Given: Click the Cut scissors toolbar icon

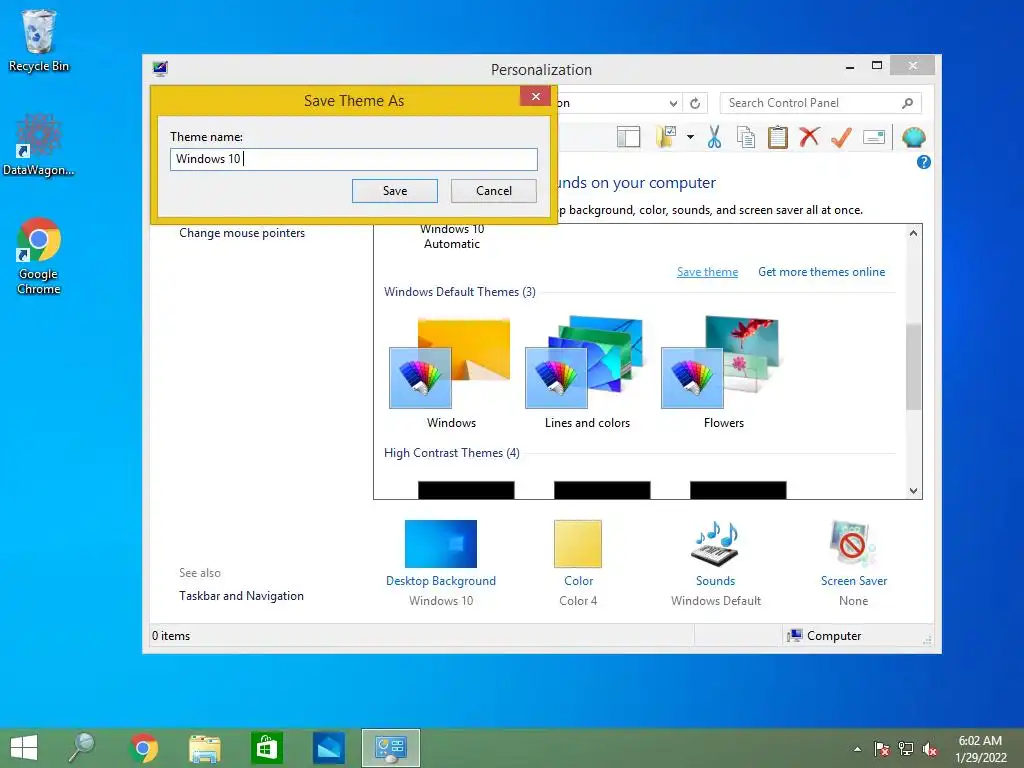Looking at the screenshot, I should [x=714, y=137].
